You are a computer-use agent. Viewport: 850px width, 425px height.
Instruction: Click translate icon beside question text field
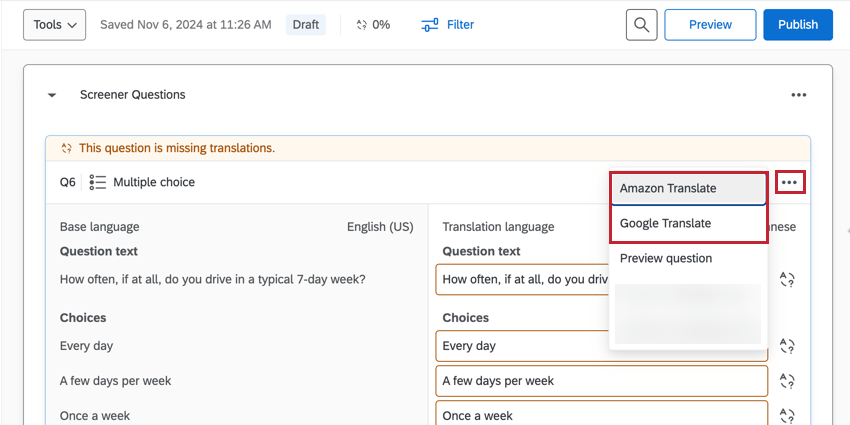786,280
